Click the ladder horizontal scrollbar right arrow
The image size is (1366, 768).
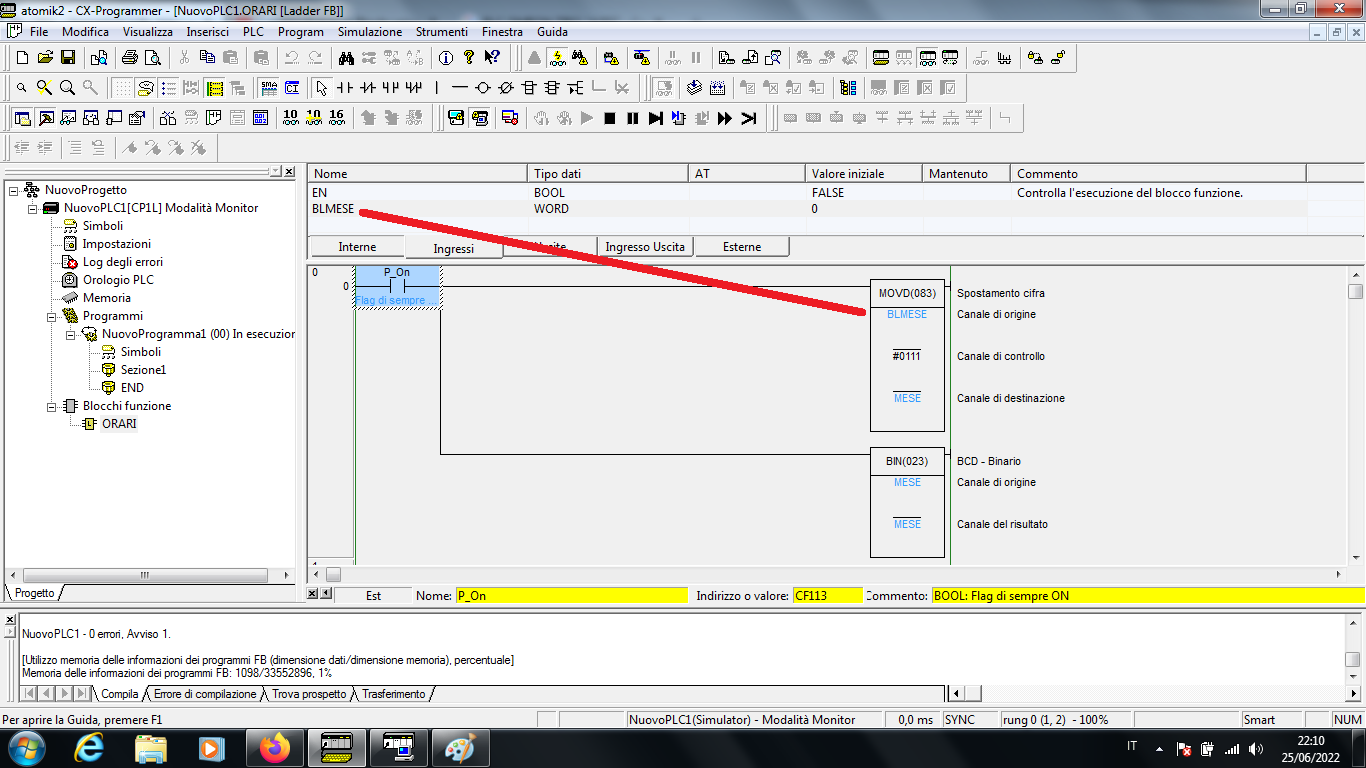coord(1340,575)
